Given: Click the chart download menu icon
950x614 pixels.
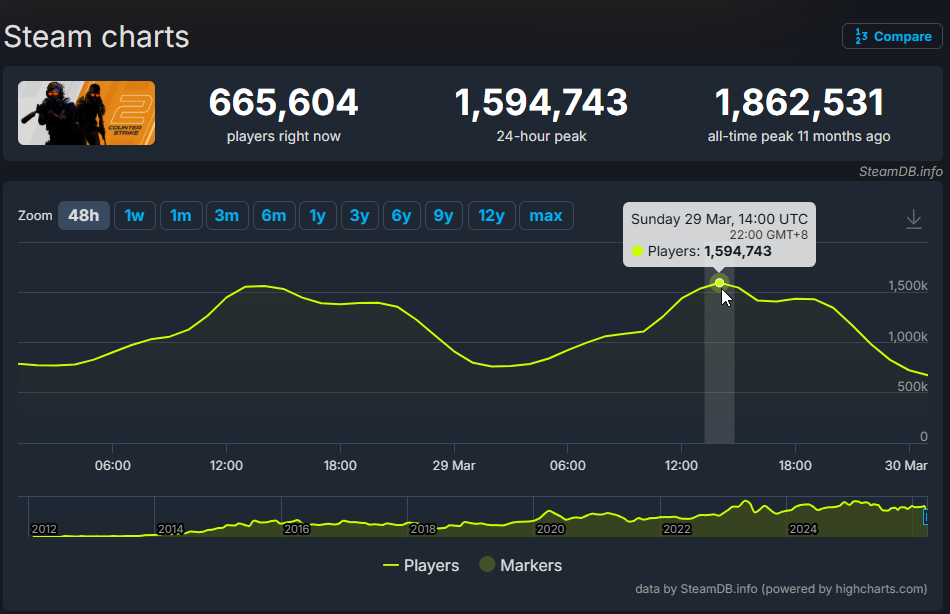Looking at the screenshot, I should (913, 219).
